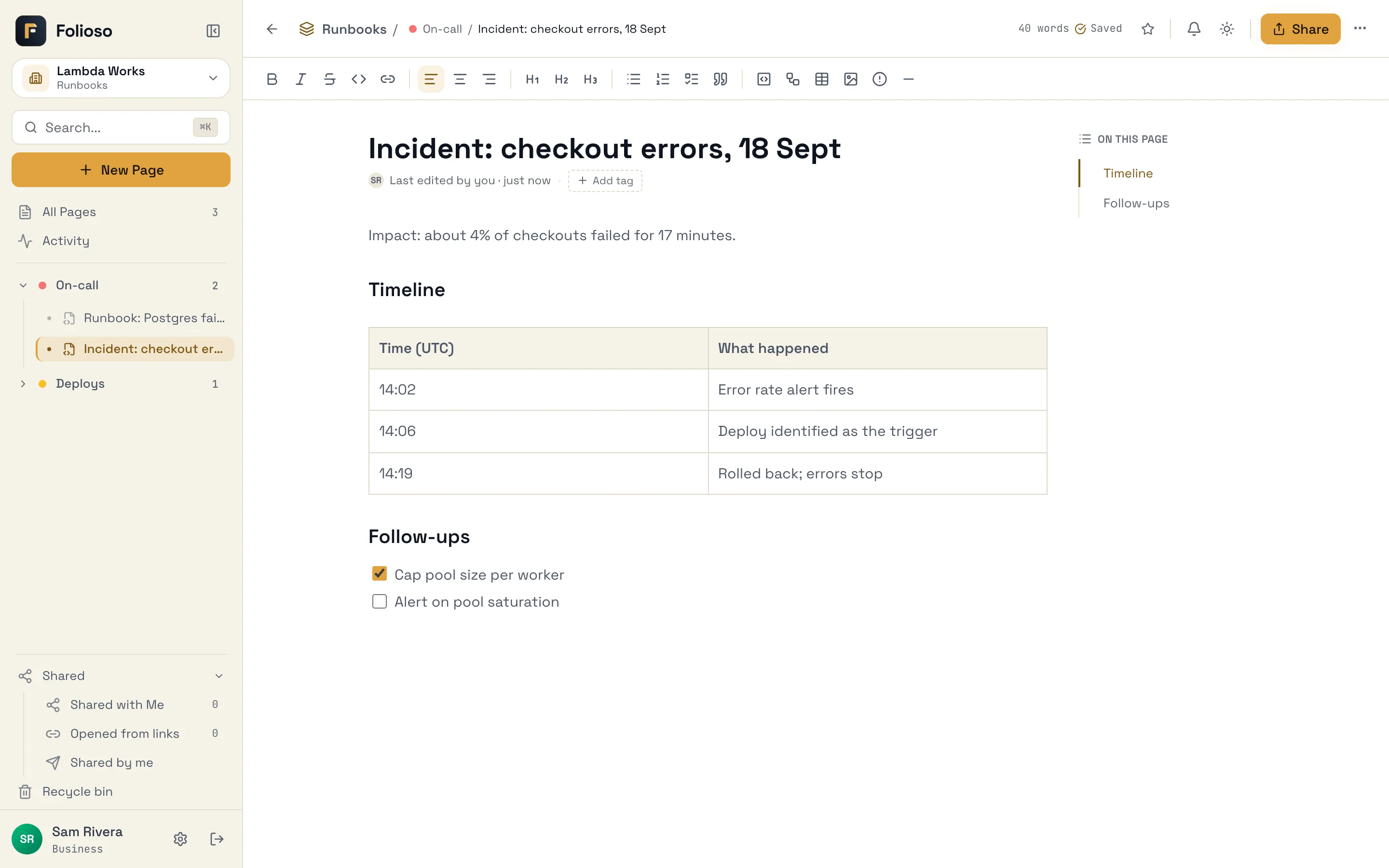Open All Pages
This screenshot has width=1389, height=868.
click(x=121, y=212)
